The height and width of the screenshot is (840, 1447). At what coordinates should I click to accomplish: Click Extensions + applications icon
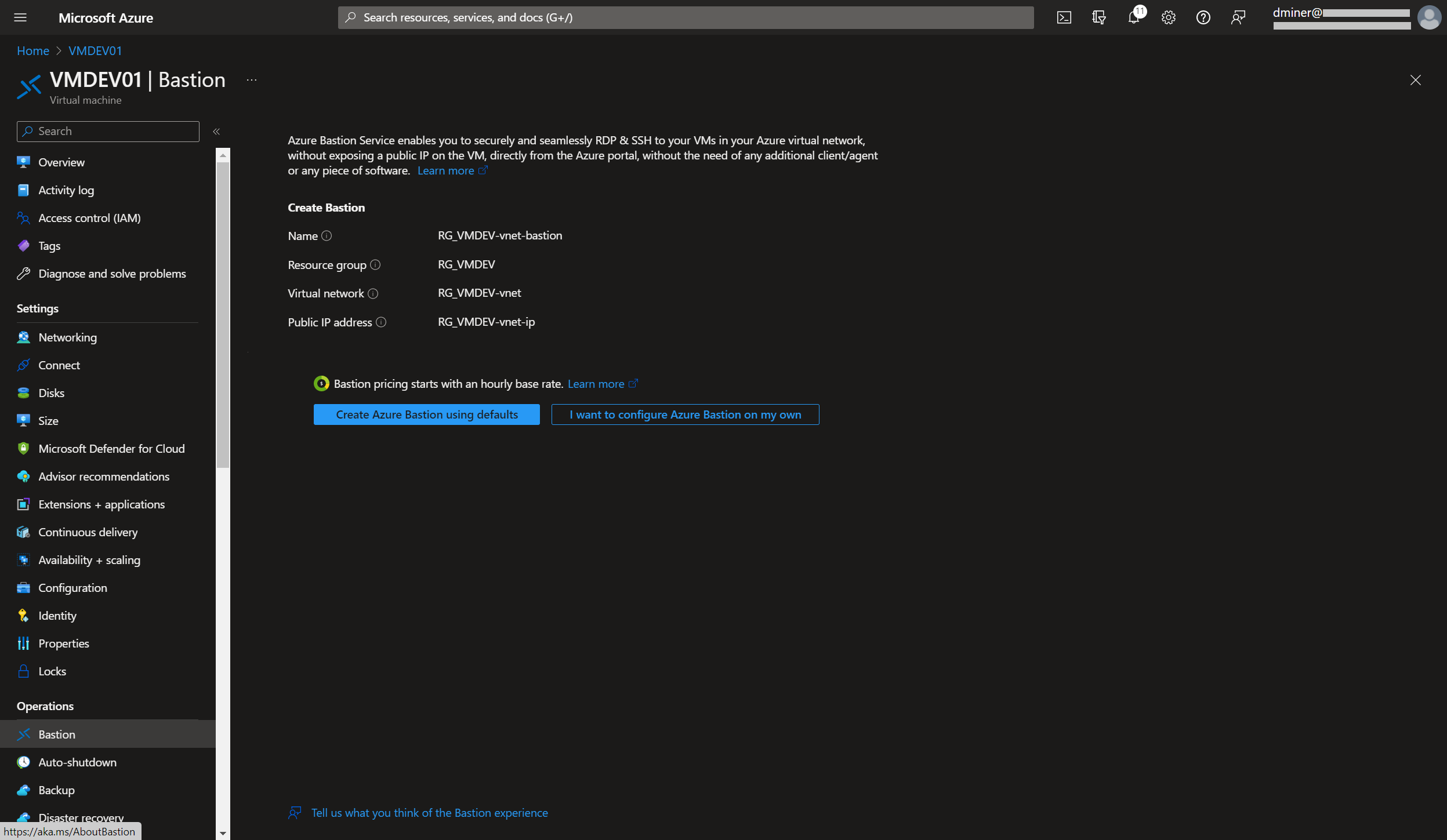click(23, 504)
